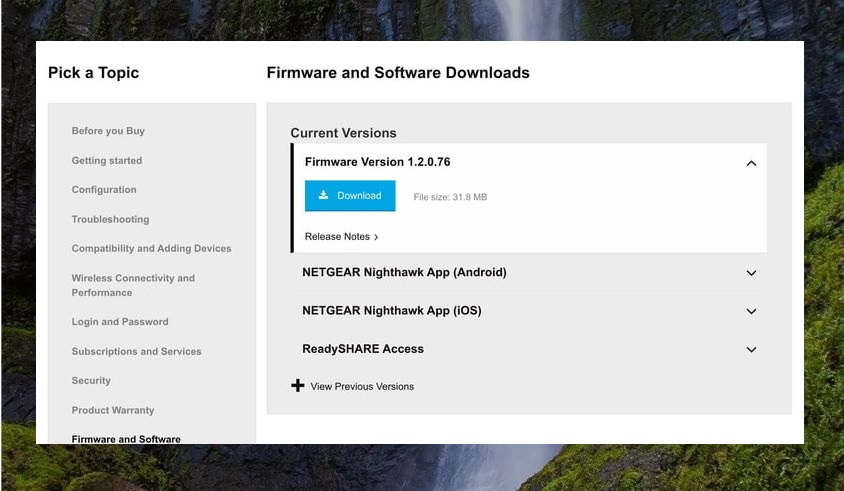Expand ReadySHARE Access section

[x=751, y=349]
